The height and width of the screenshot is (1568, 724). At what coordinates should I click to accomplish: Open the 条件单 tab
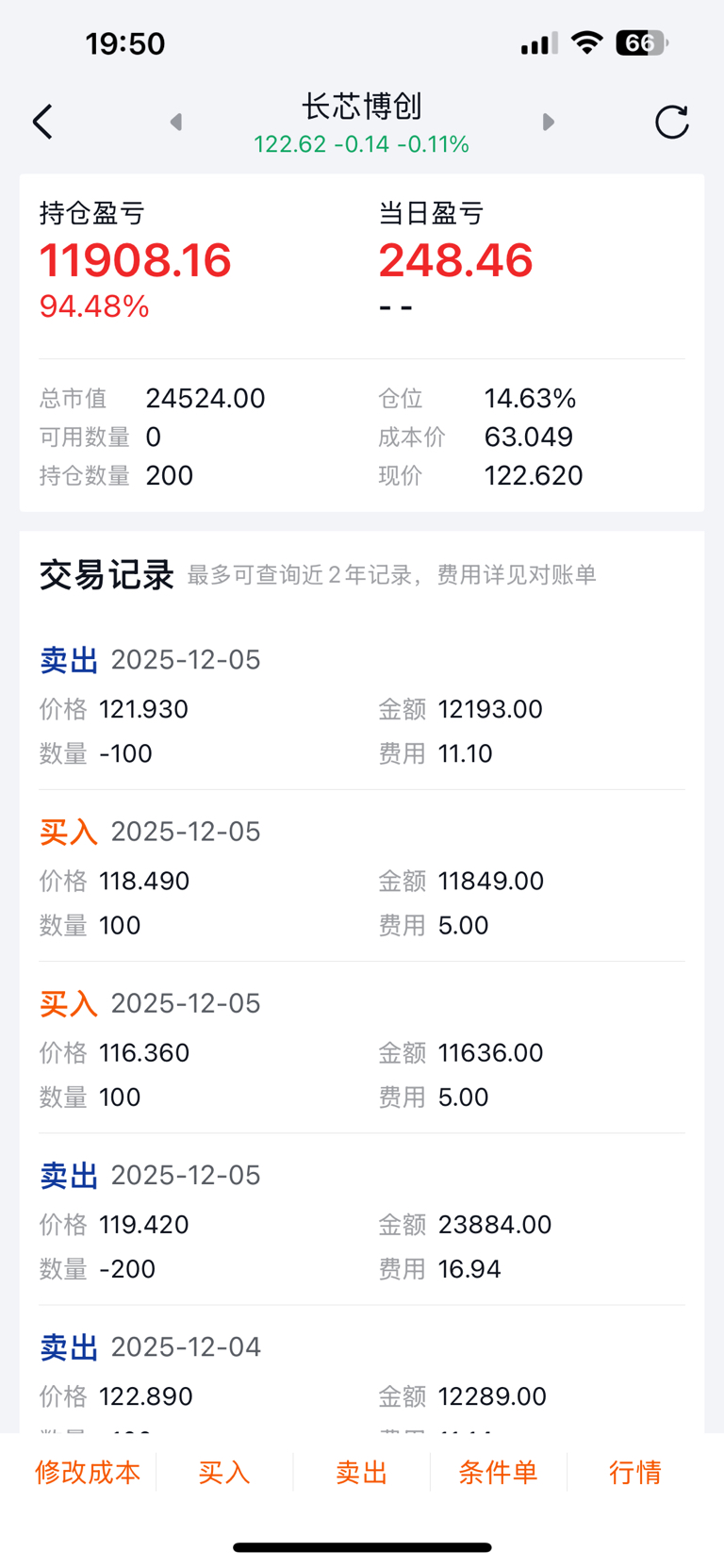[x=498, y=1473]
